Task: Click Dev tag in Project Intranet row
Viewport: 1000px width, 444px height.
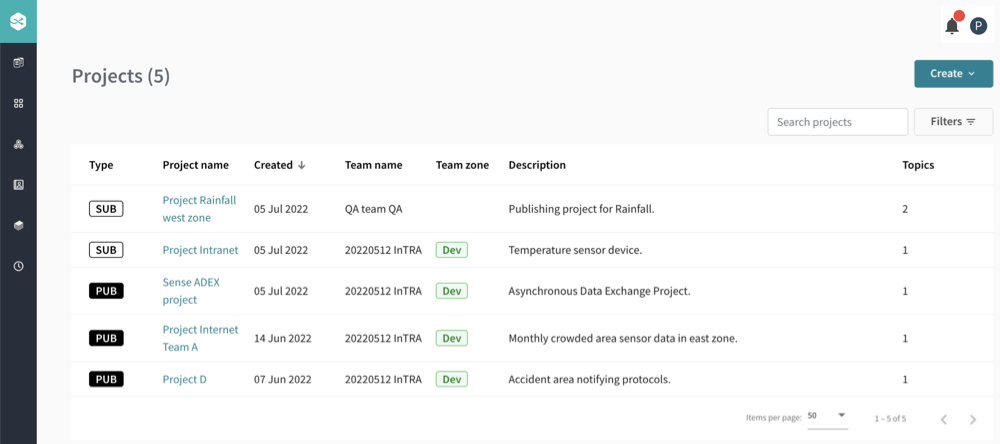Action: pos(452,250)
